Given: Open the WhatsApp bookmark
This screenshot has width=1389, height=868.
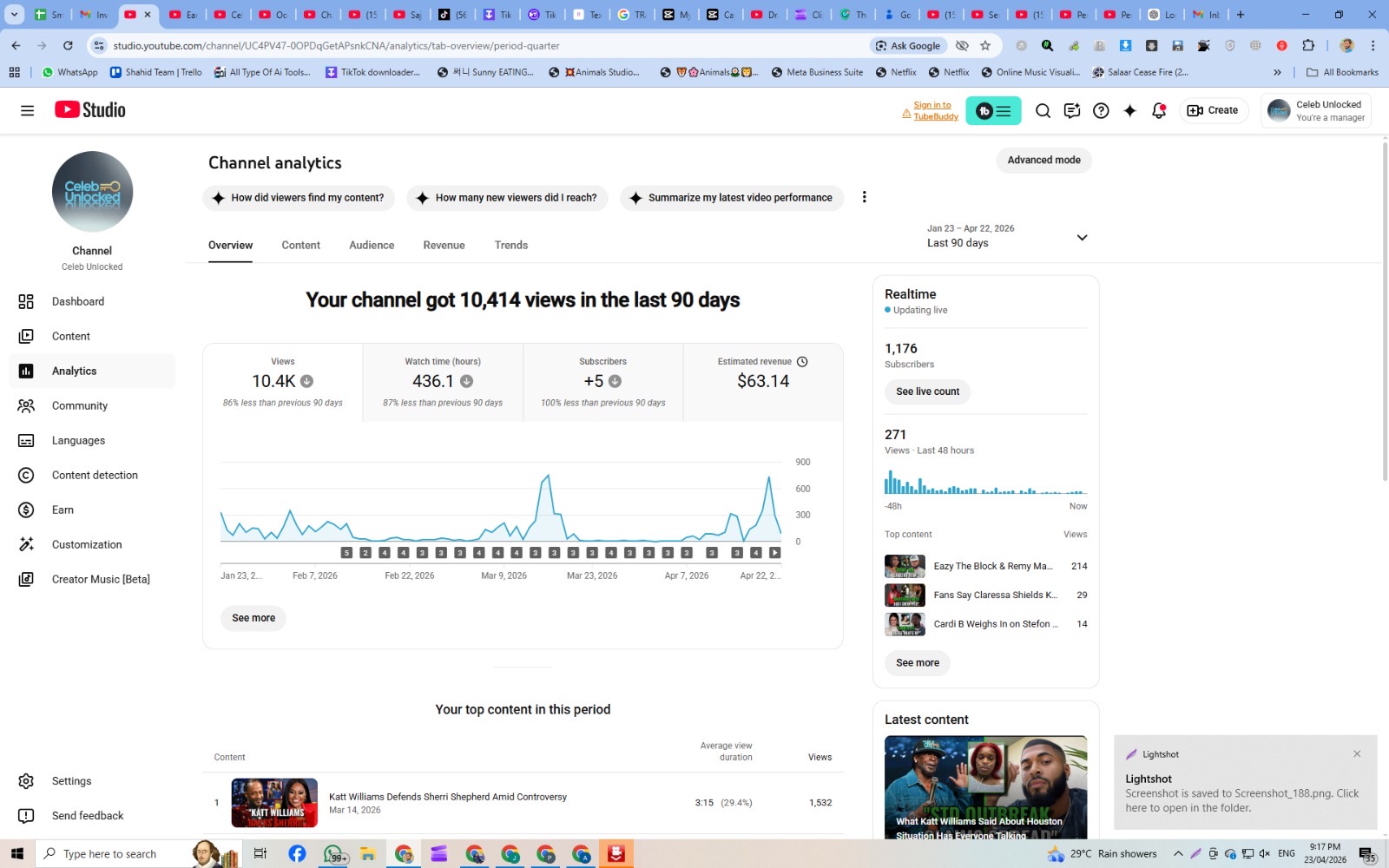Looking at the screenshot, I should coord(69,73).
